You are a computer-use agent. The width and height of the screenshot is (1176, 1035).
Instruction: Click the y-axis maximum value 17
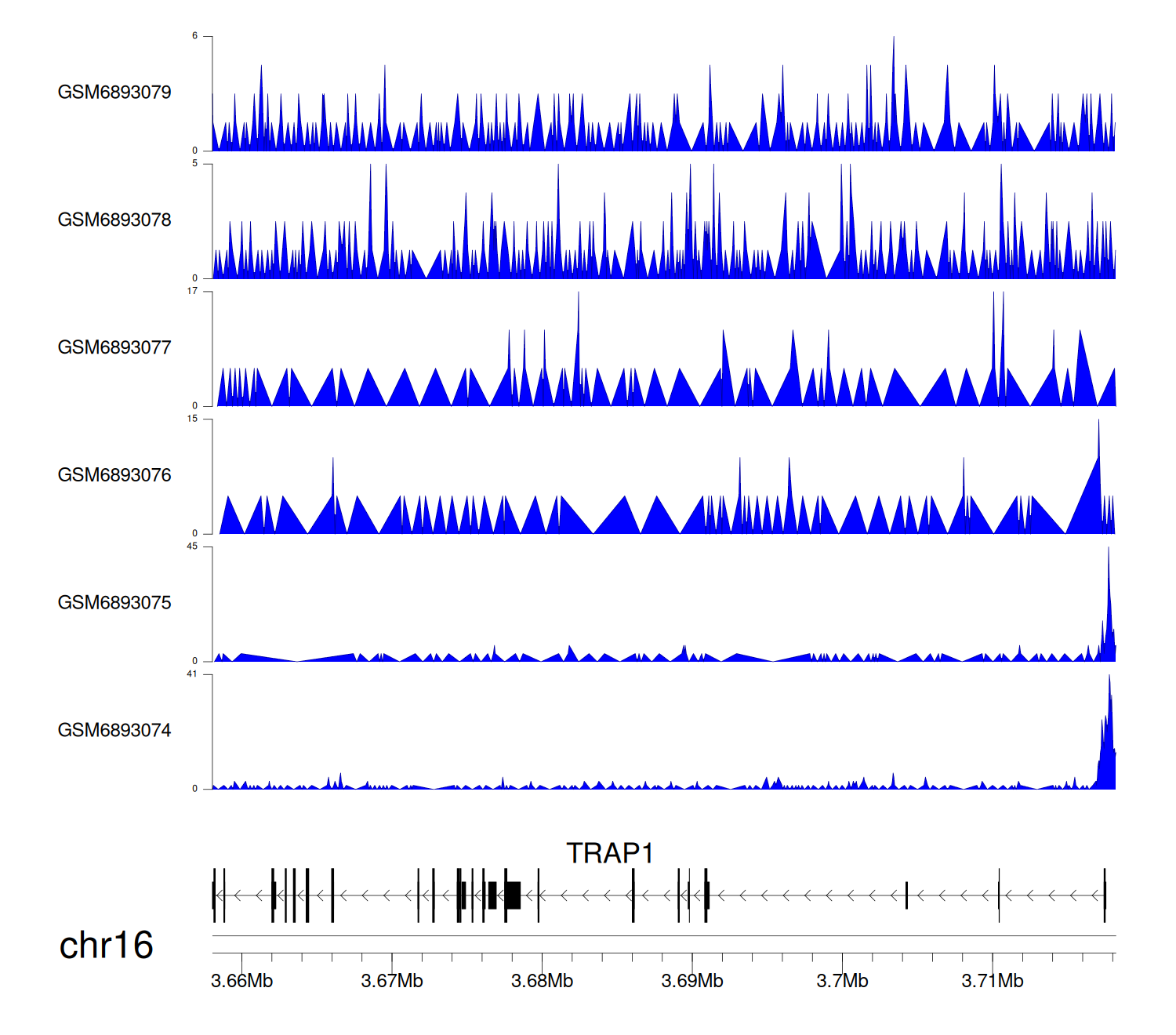tap(192, 291)
